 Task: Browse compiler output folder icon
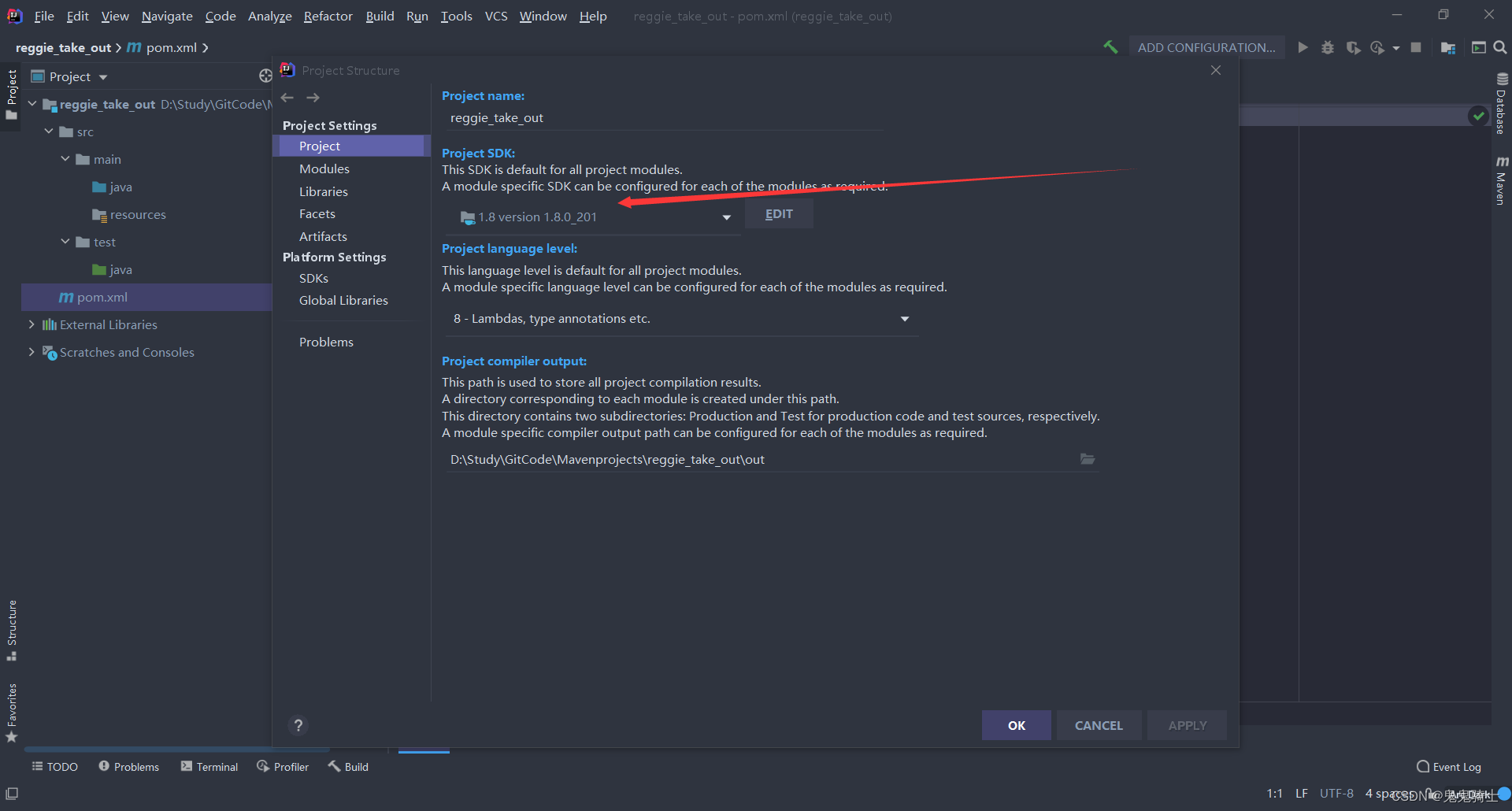pyautogui.click(x=1088, y=459)
